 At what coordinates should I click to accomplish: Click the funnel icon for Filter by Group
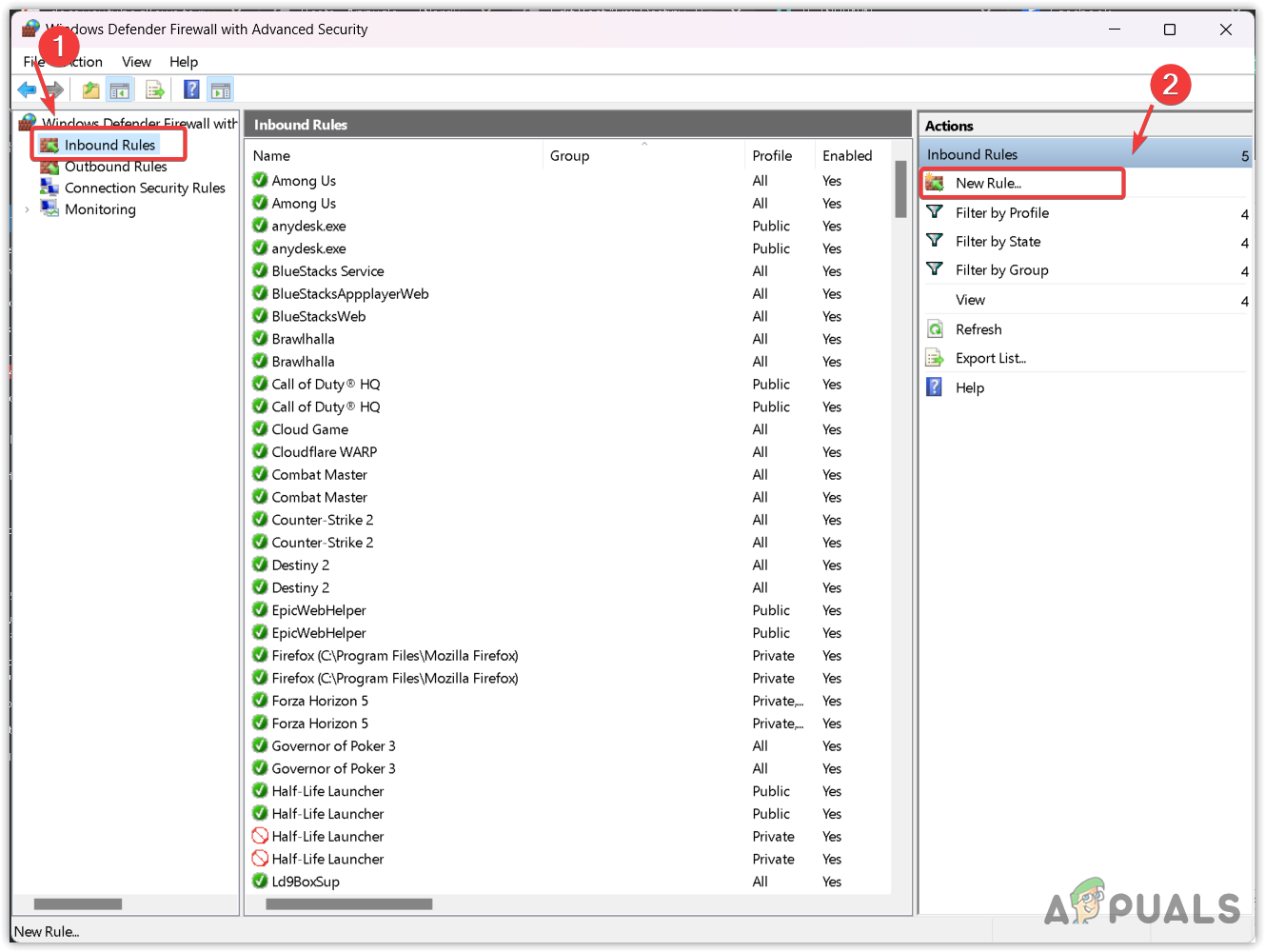click(x=935, y=269)
